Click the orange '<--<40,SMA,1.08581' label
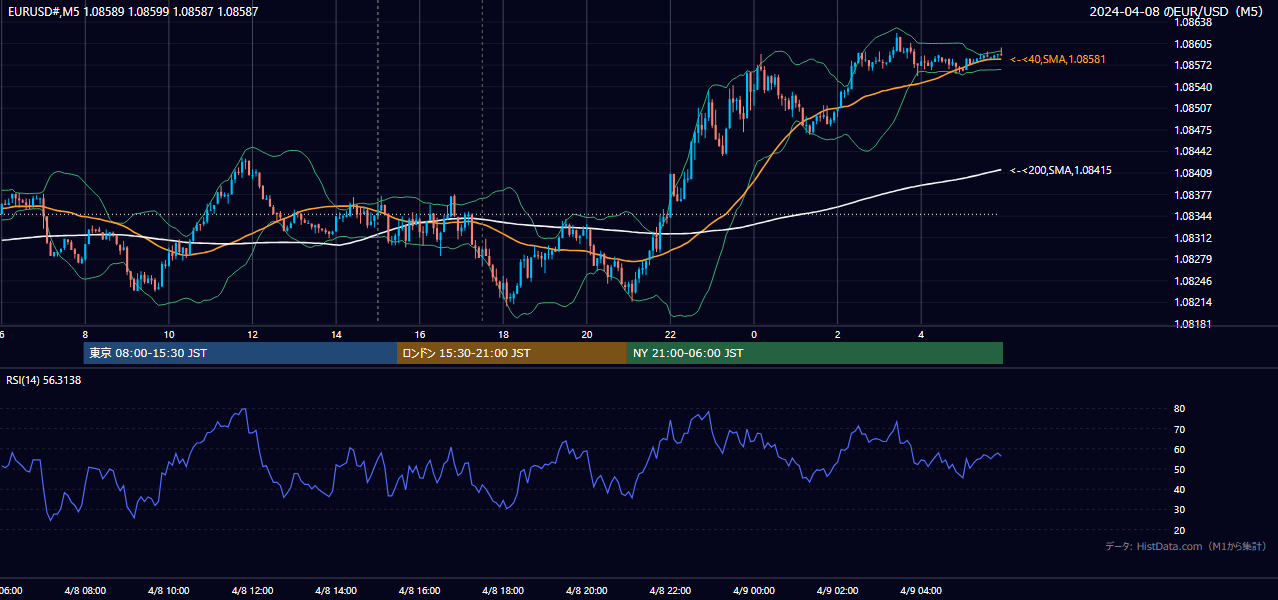The image size is (1278, 600). pyautogui.click(x=1057, y=60)
